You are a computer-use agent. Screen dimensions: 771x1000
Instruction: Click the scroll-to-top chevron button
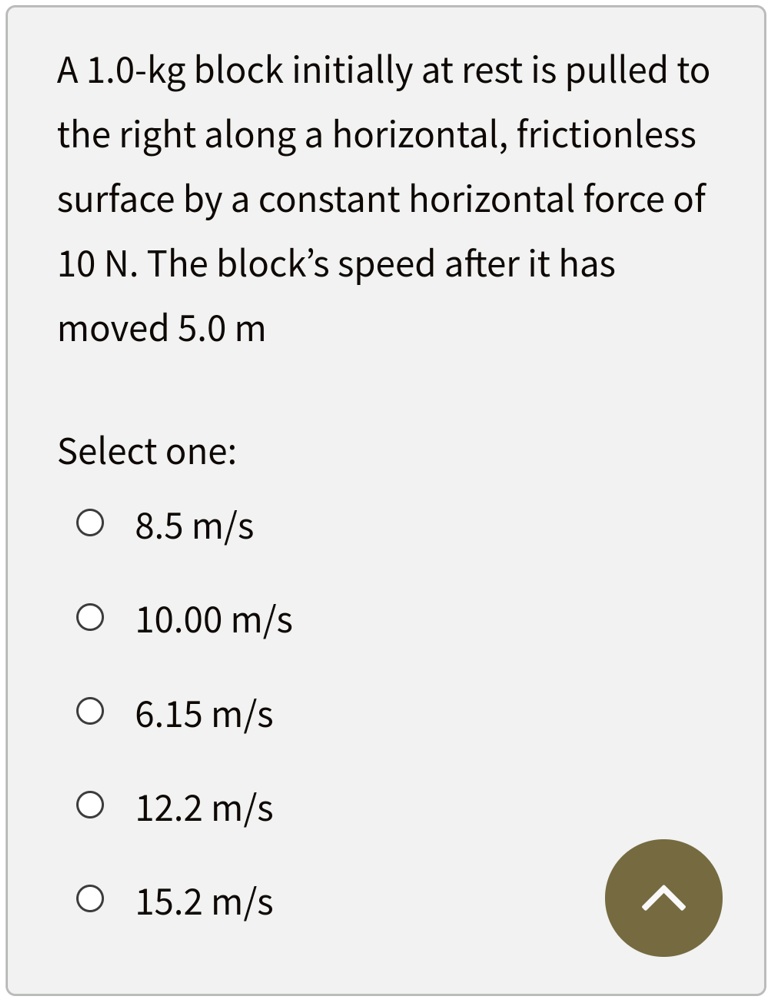pos(663,897)
